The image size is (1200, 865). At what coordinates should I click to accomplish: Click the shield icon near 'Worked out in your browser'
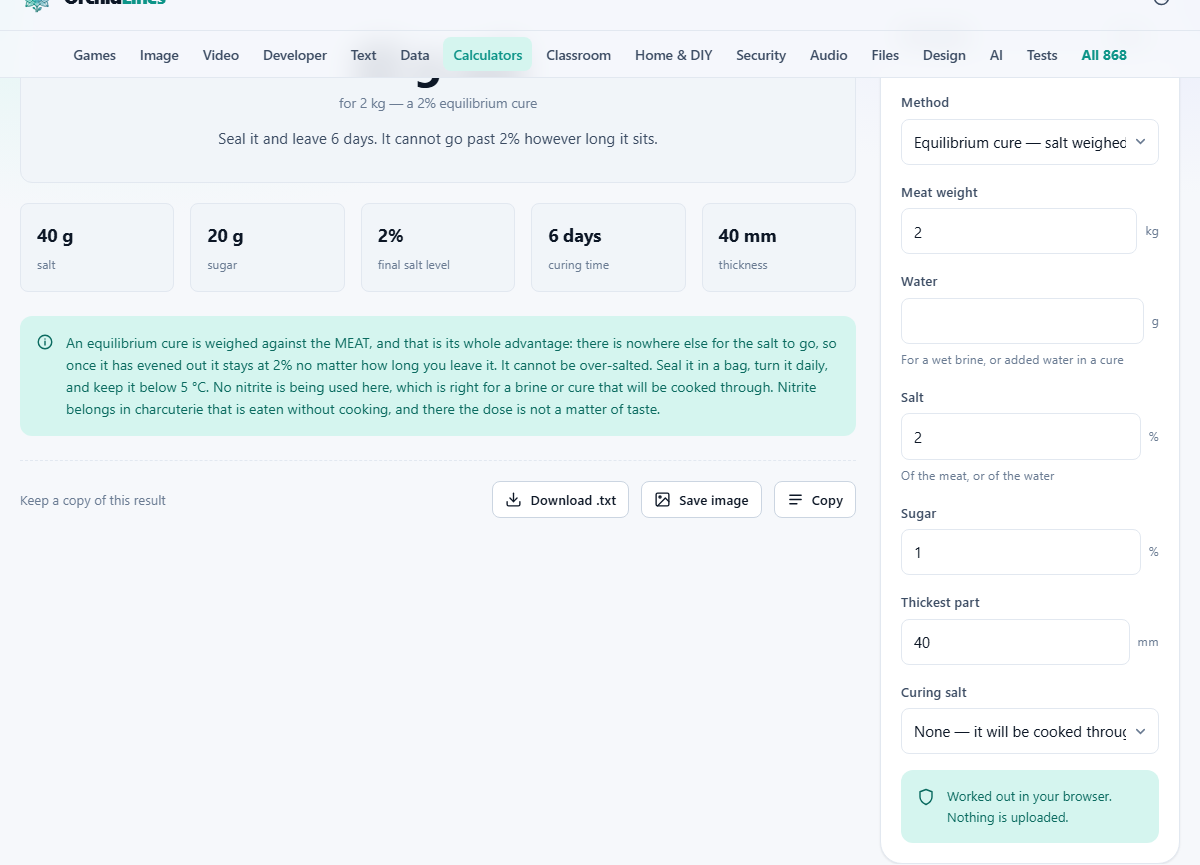tap(926, 797)
